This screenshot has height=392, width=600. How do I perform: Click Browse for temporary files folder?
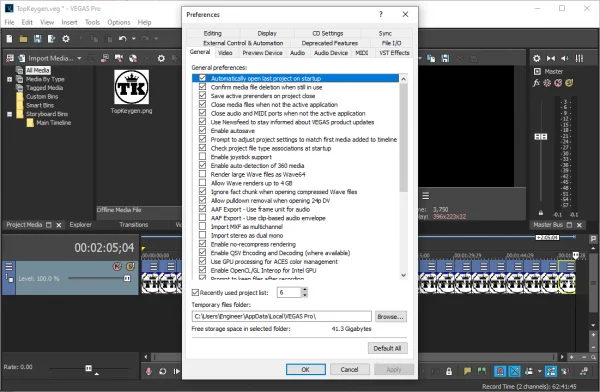point(390,317)
